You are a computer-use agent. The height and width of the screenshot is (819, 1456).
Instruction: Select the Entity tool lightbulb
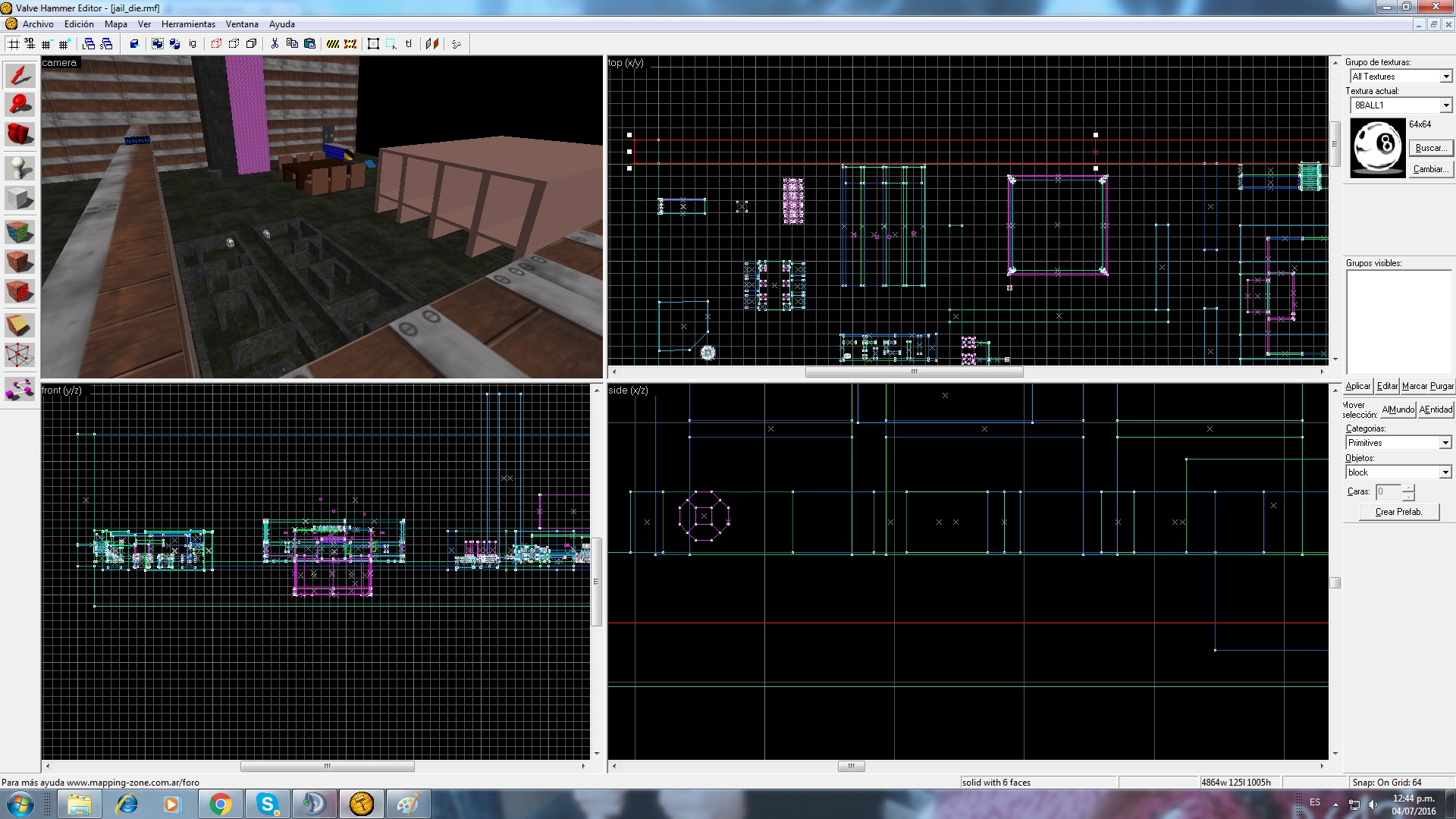[20, 167]
